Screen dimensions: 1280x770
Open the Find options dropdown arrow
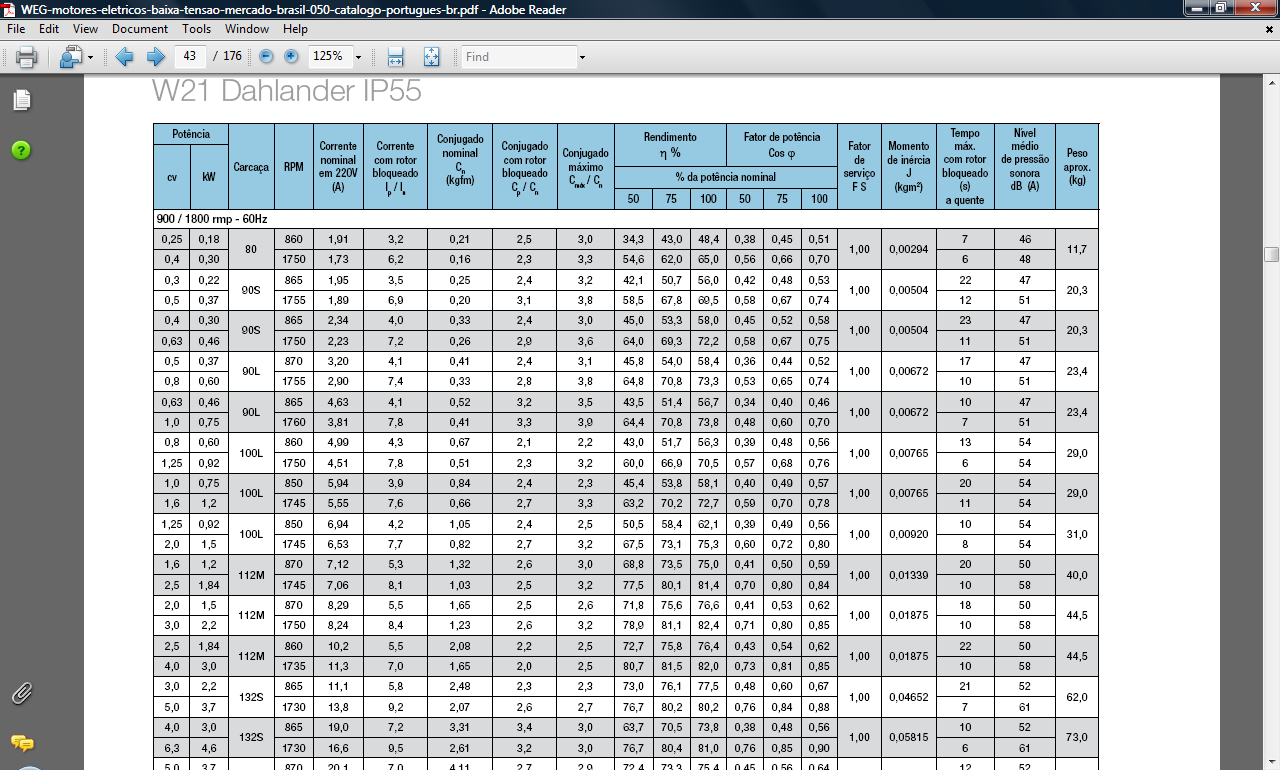click(584, 58)
